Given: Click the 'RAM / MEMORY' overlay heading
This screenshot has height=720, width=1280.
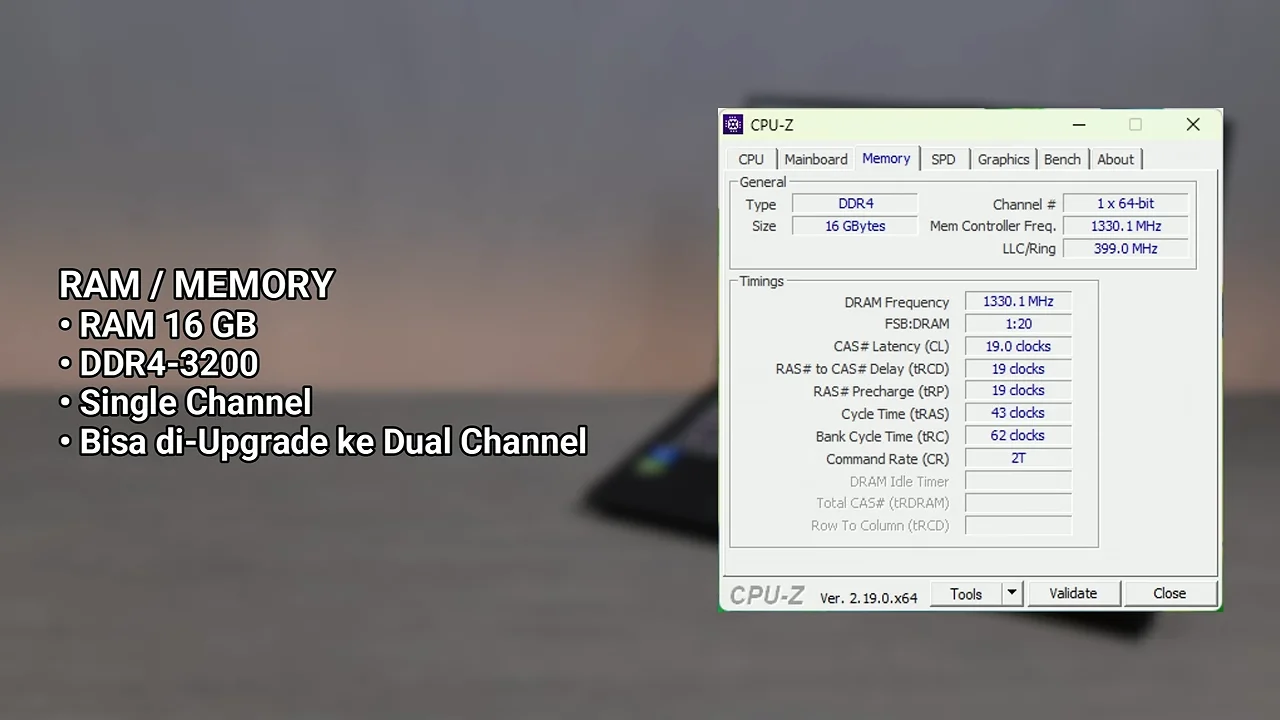Looking at the screenshot, I should point(196,285).
